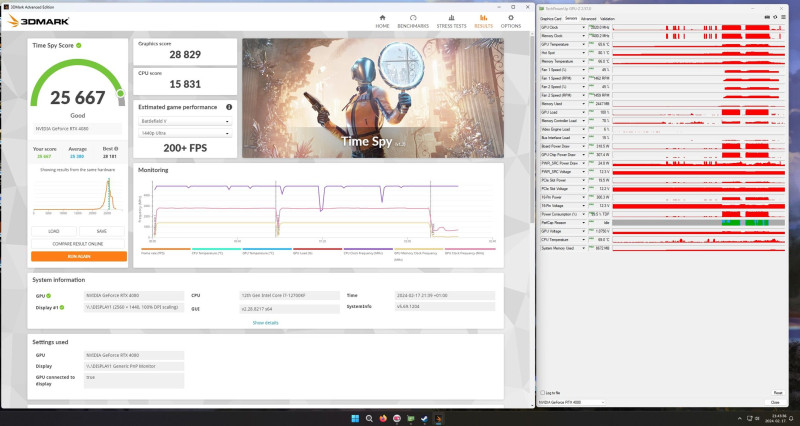
Task: Switch to Advanced tab in GPU-Z
Action: (588, 19)
